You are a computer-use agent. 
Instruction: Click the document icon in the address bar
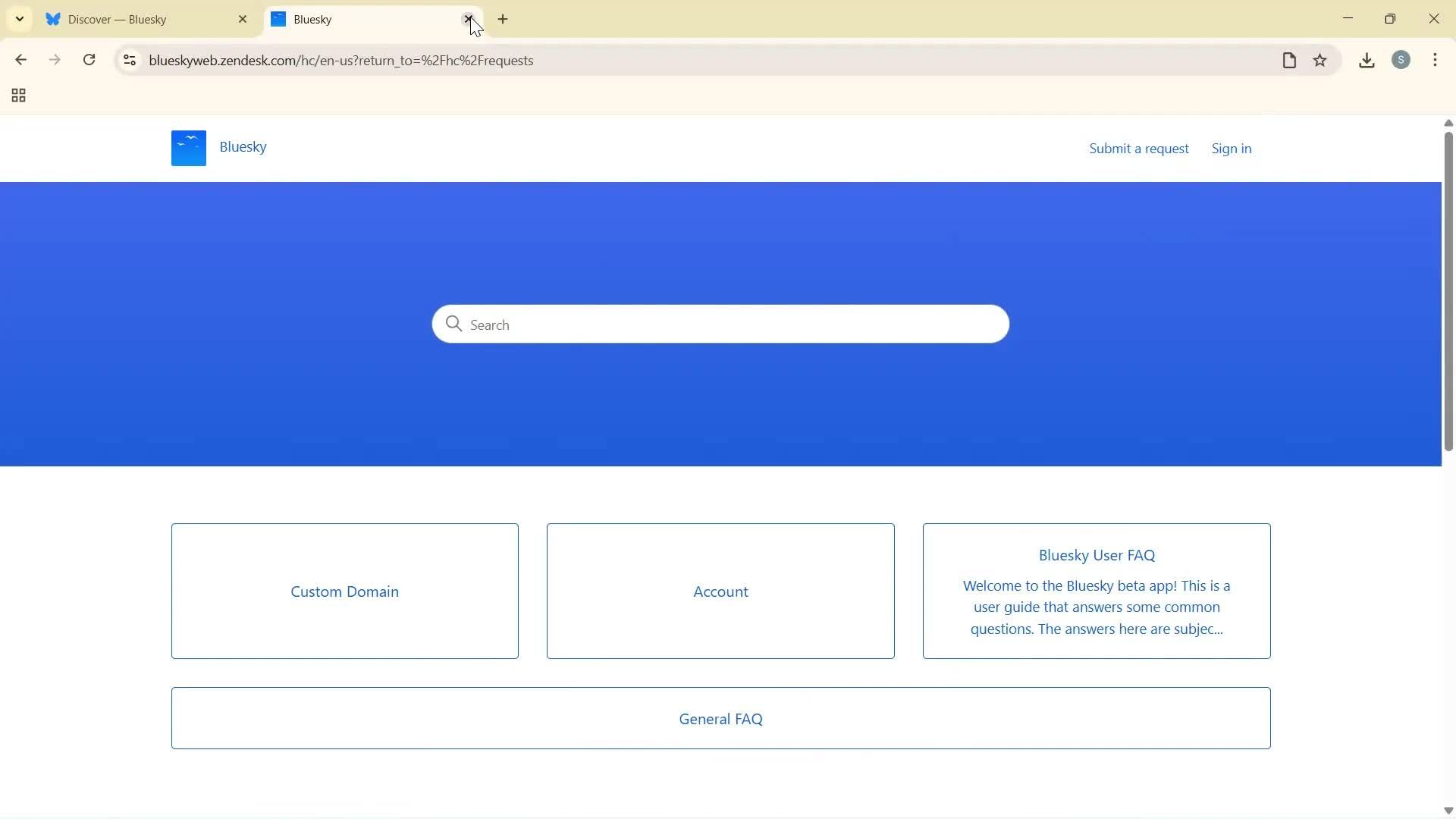pos(1289,60)
